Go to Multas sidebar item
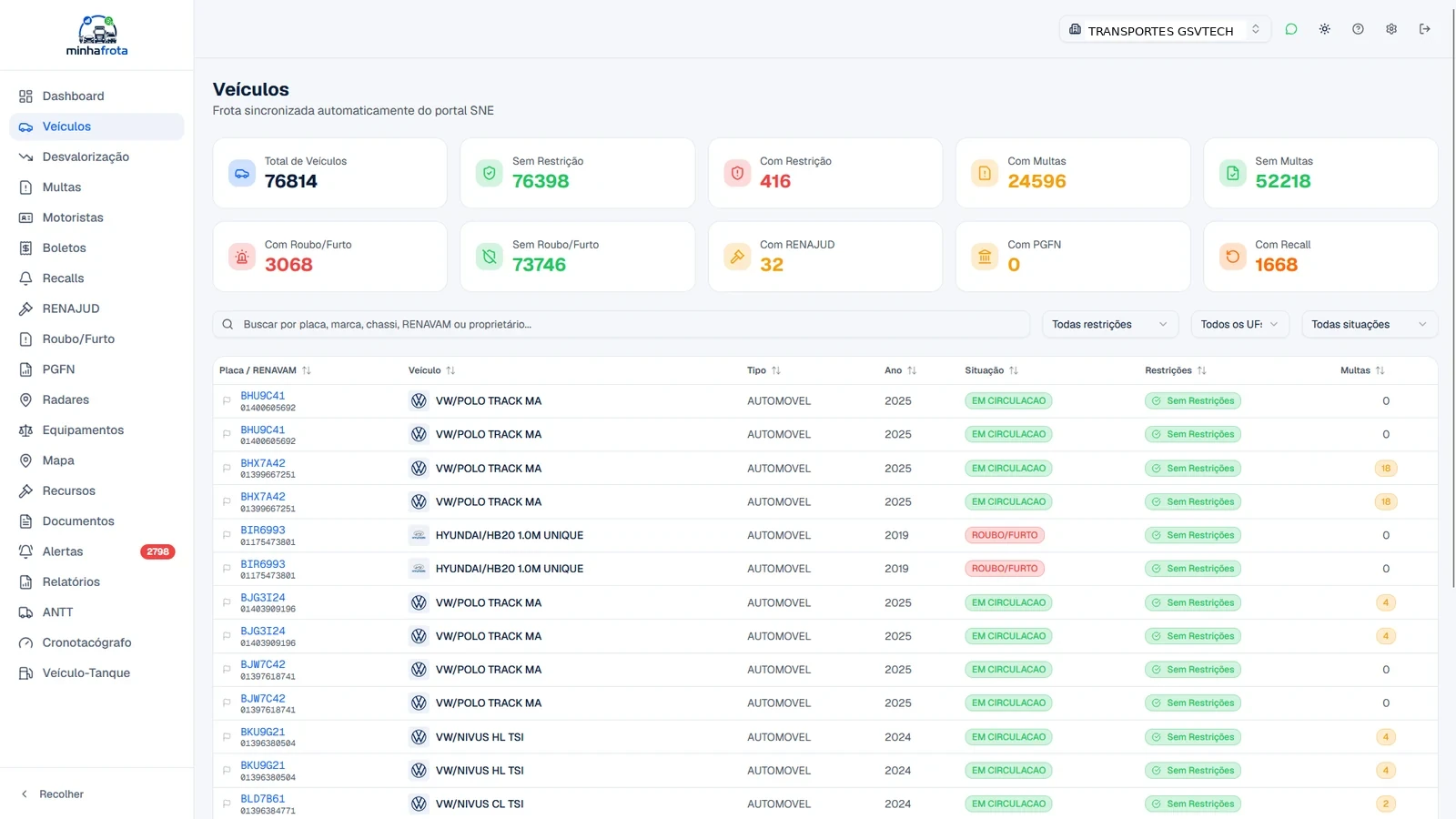The height and width of the screenshot is (819, 1456). (96, 187)
